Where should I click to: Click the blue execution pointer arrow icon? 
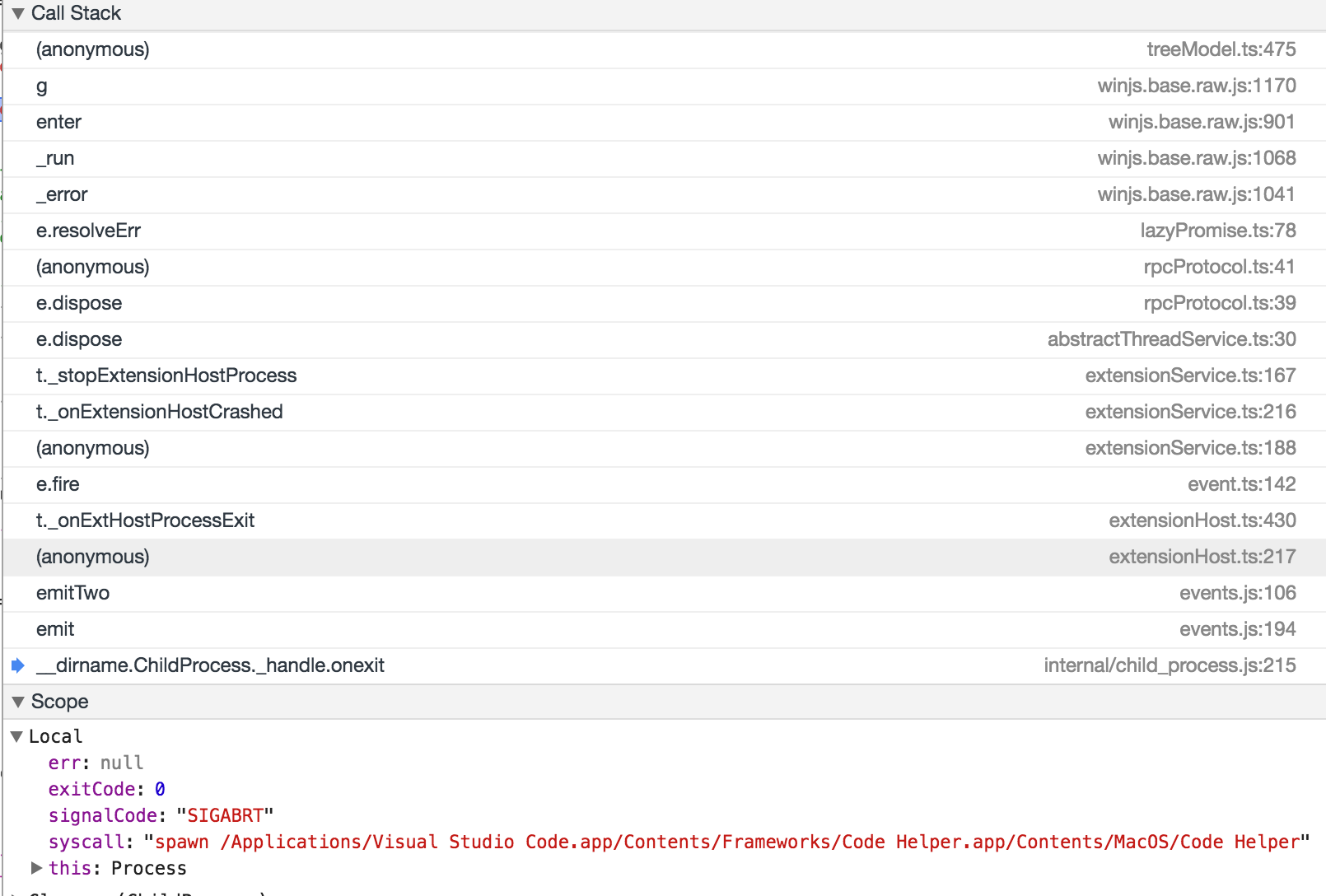pyautogui.click(x=18, y=665)
